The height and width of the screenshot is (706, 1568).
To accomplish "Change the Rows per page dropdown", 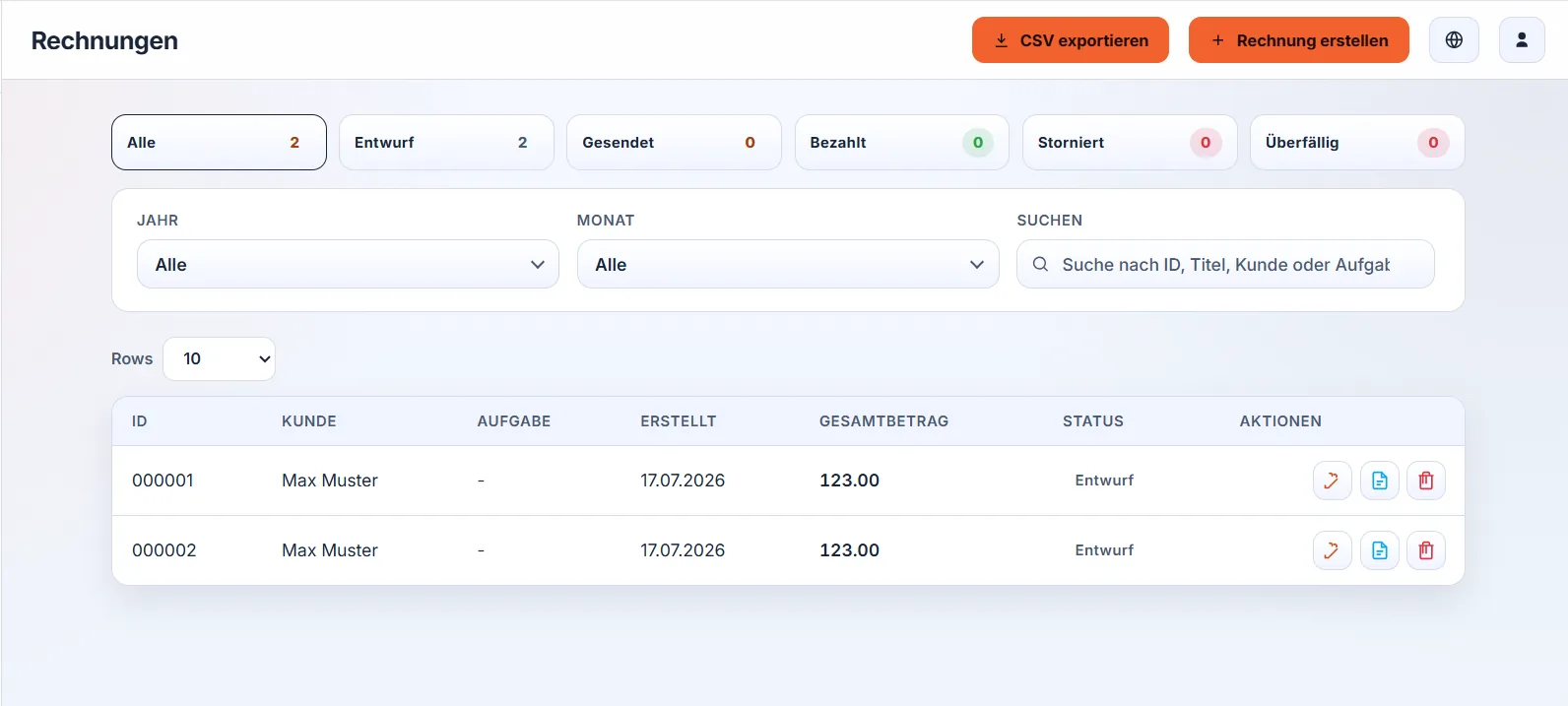I will (x=219, y=359).
